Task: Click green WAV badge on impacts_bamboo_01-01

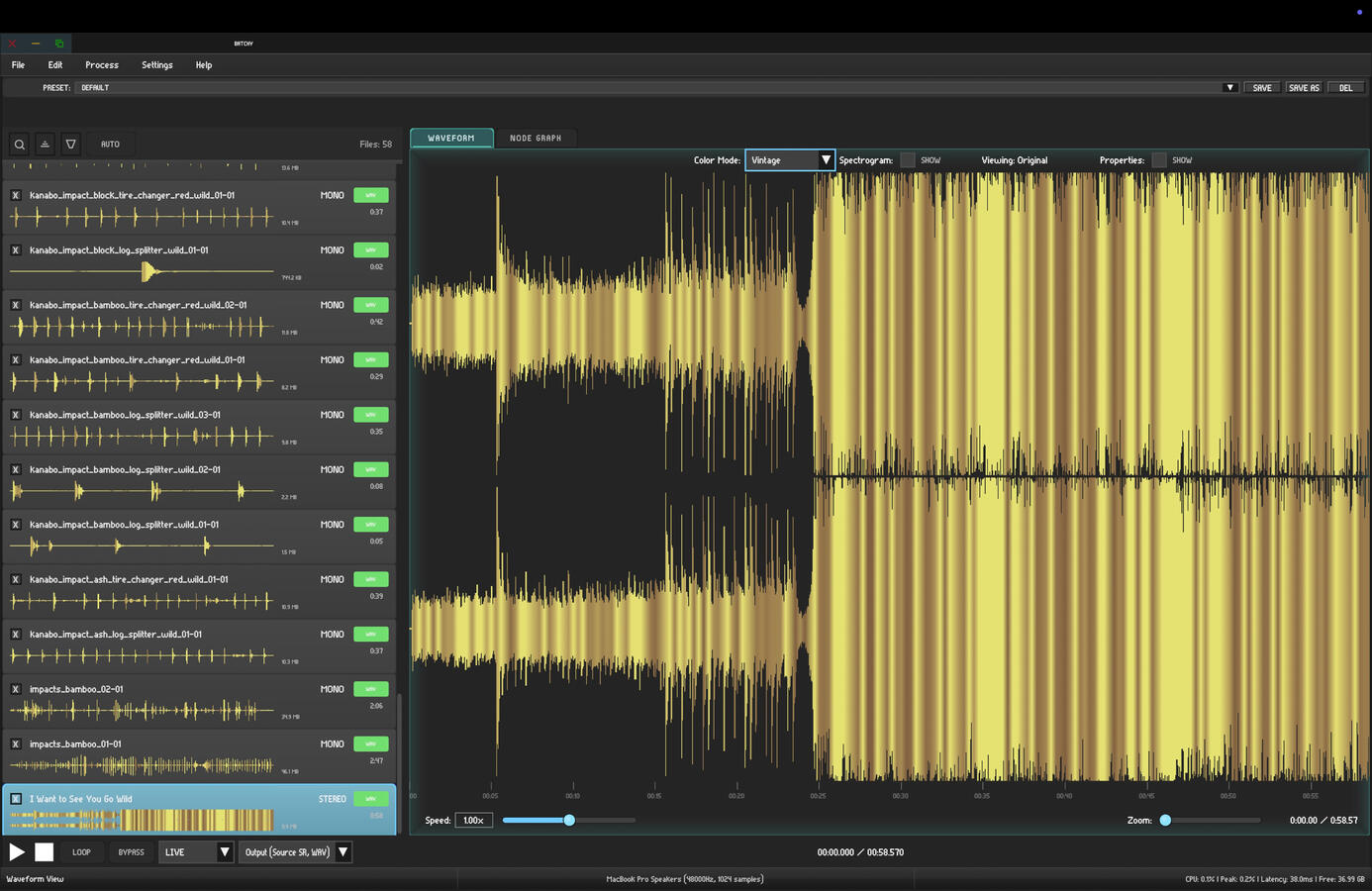Action: coord(370,743)
